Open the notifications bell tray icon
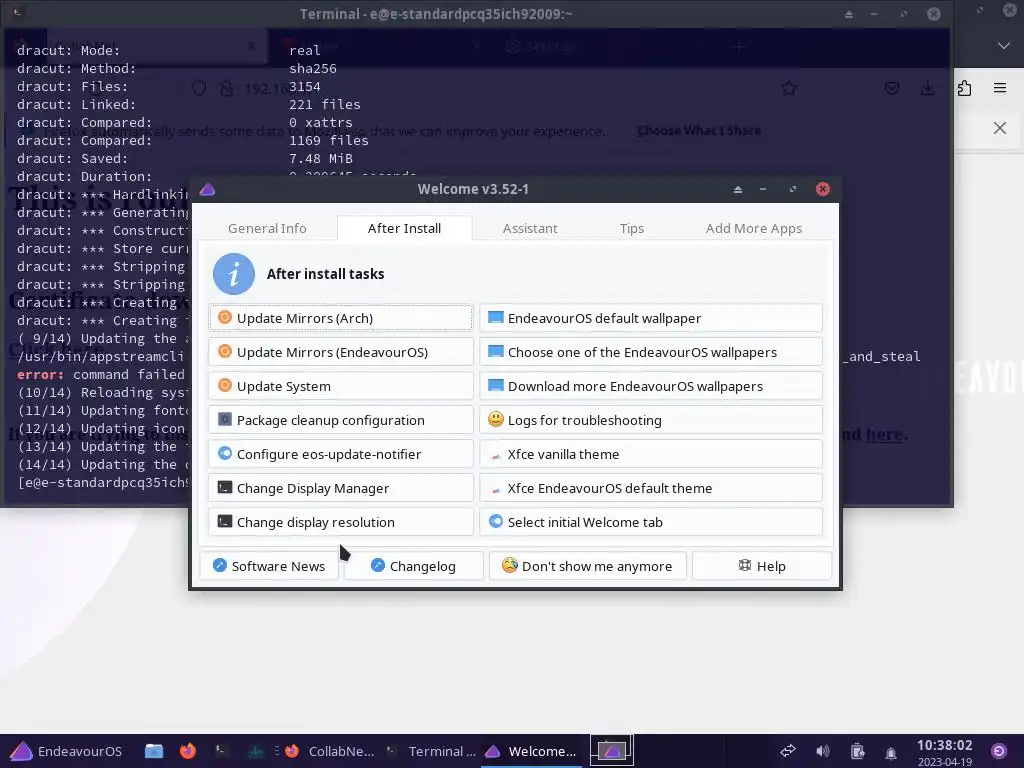This screenshot has width=1024, height=768. (891, 752)
